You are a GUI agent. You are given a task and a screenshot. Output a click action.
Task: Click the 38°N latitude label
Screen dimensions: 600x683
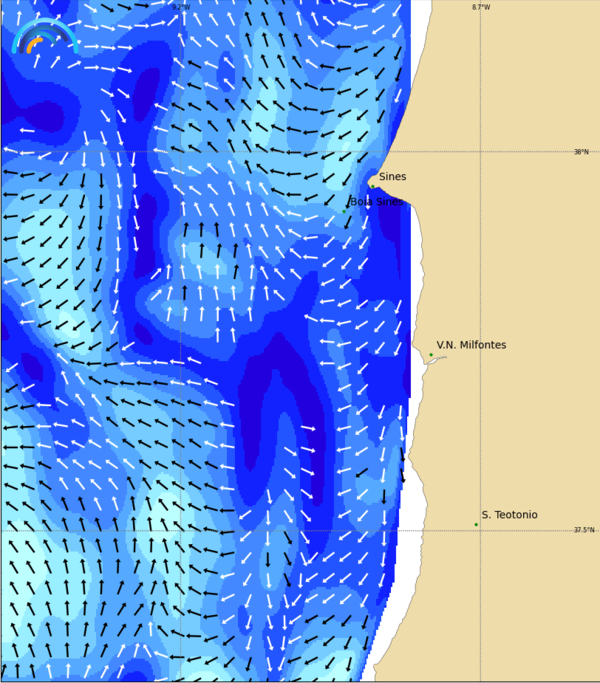pos(581,152)
